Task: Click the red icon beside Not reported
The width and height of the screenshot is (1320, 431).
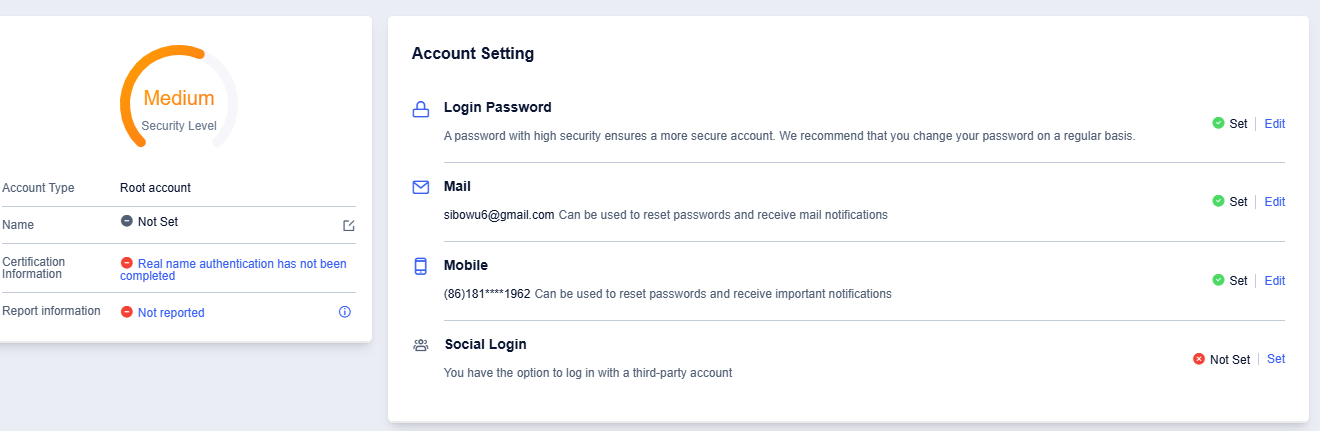Action: (x=127, y=312)
